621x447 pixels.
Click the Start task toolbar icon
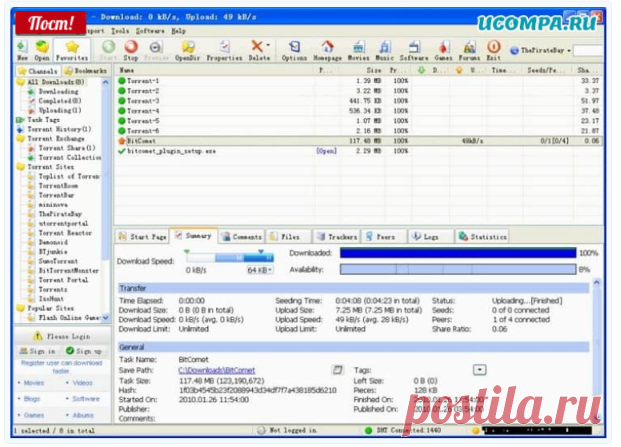(108, 50)
